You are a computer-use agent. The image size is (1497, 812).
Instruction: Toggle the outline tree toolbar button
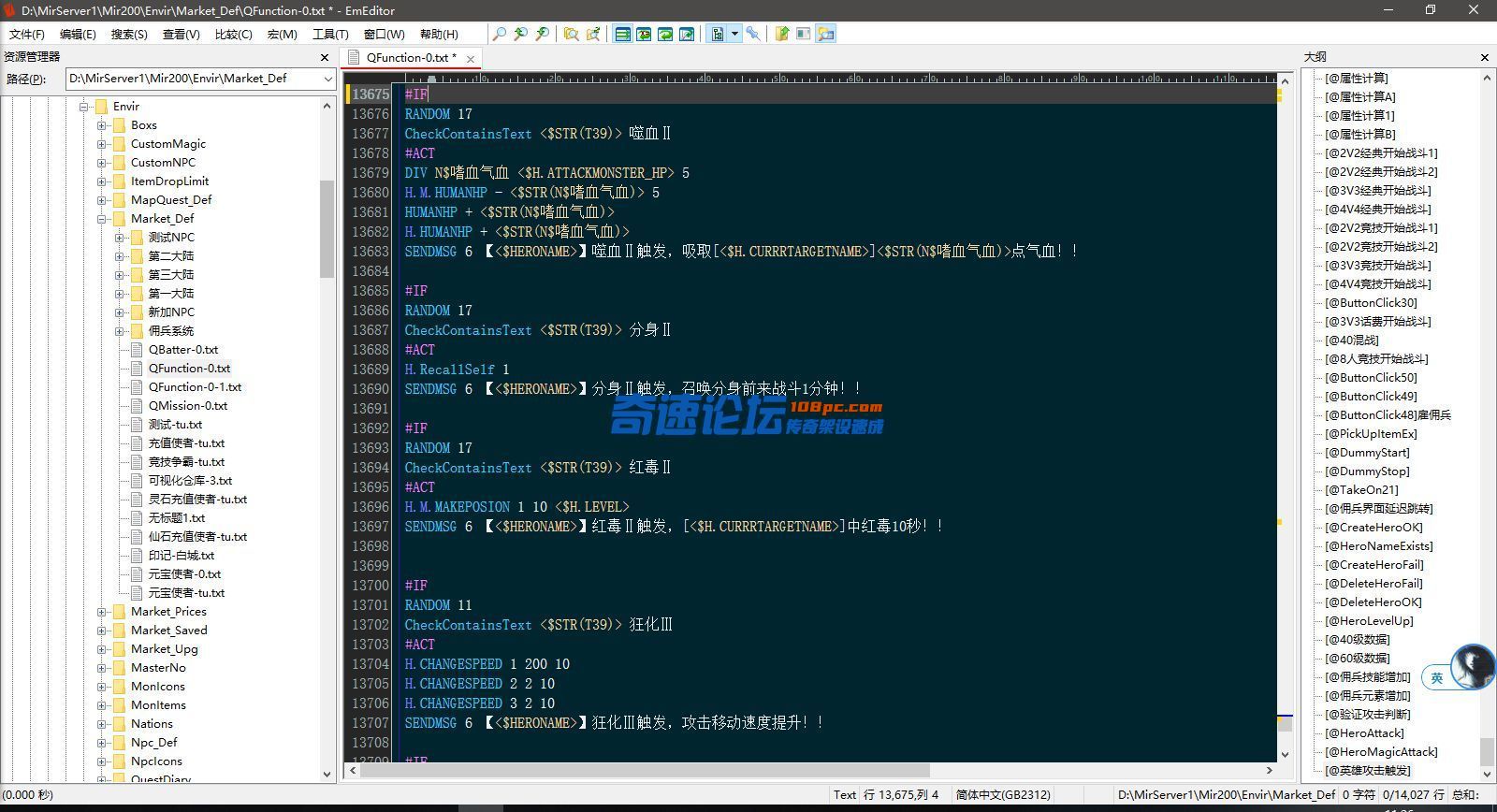click(x=717, y=34)
